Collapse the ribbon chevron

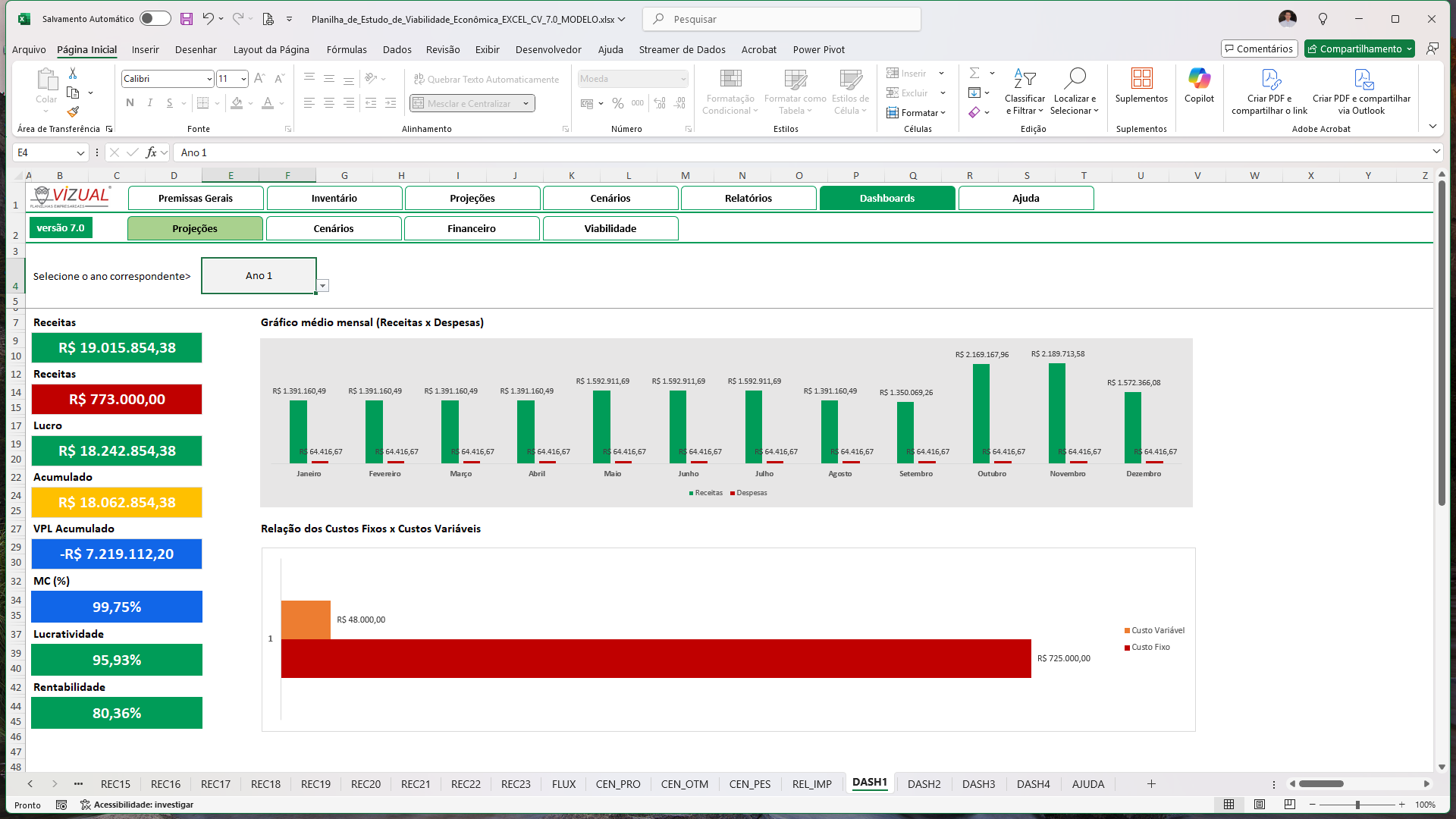(1432, 127)
